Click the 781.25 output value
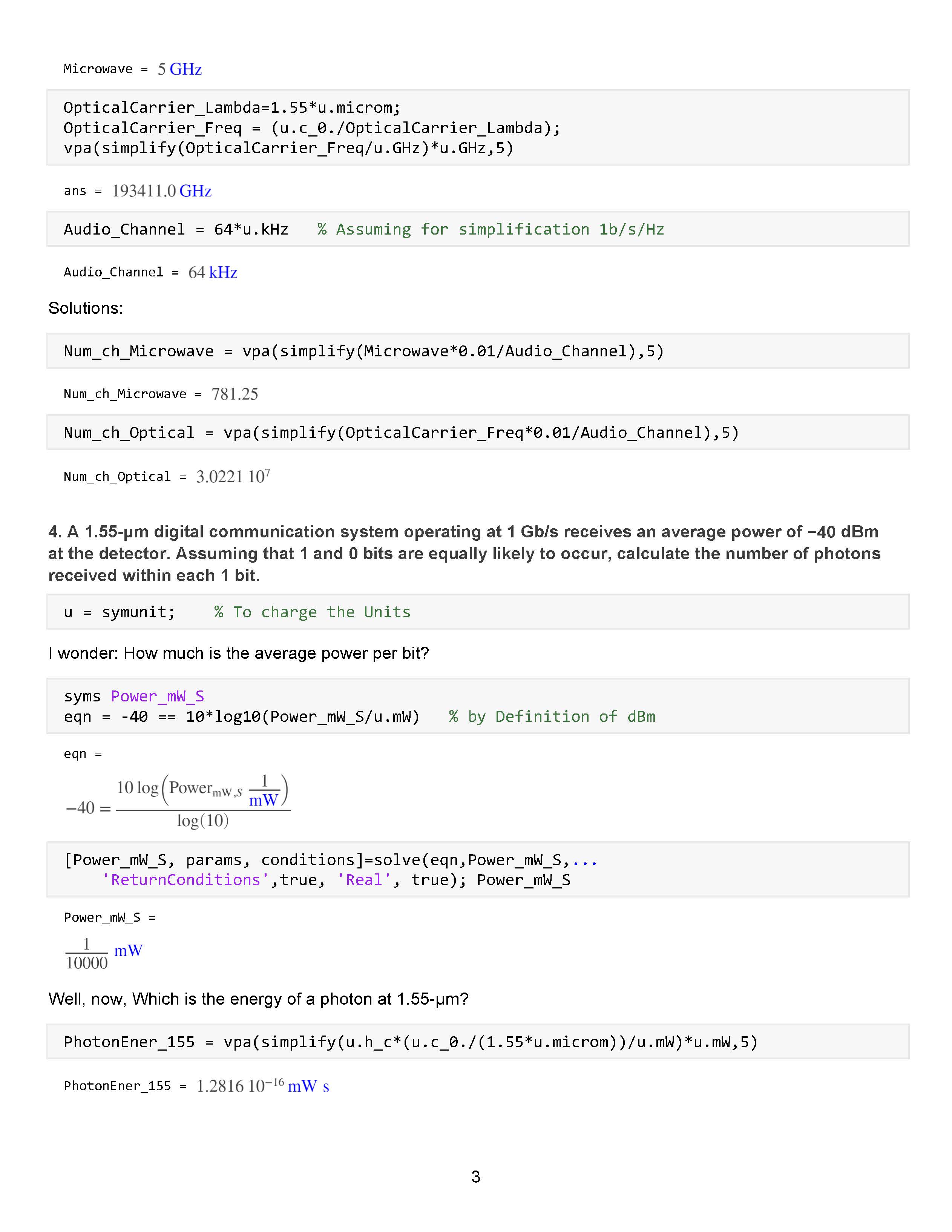 [x=235, y=394]
